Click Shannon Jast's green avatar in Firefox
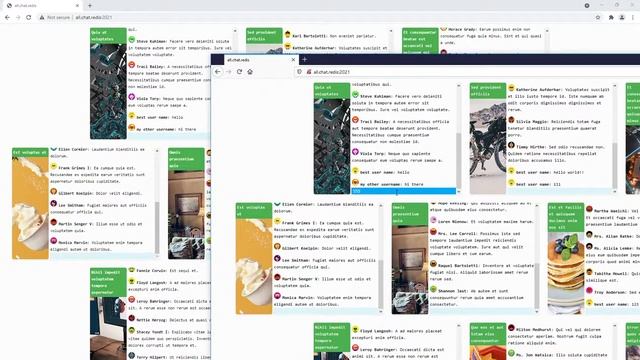Viewport: 640px width, 360px height. (x=433, y=289)
